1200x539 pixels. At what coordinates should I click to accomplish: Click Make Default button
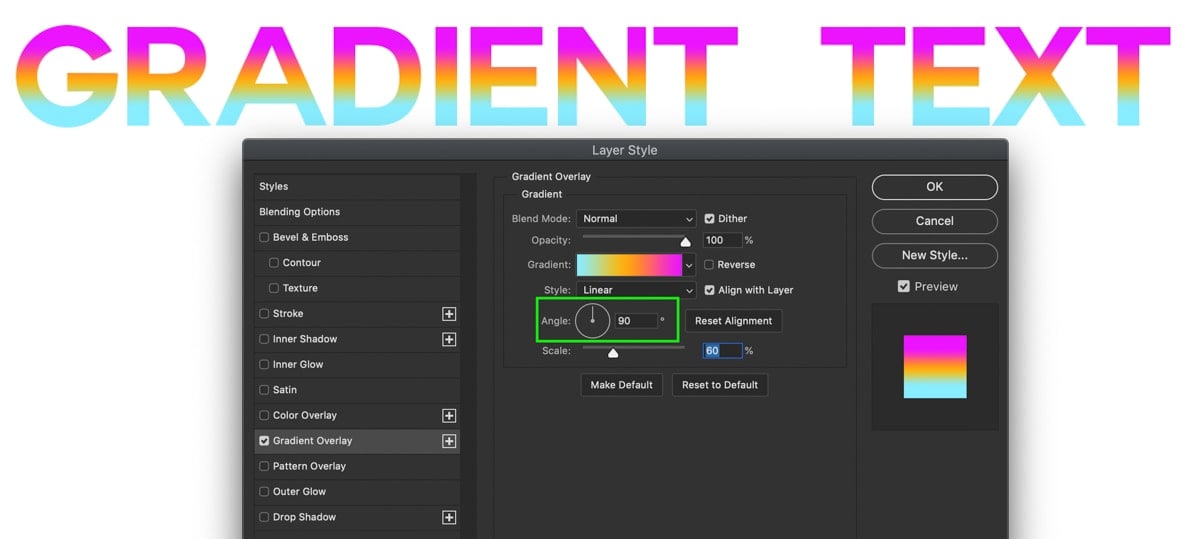(621, 385)
